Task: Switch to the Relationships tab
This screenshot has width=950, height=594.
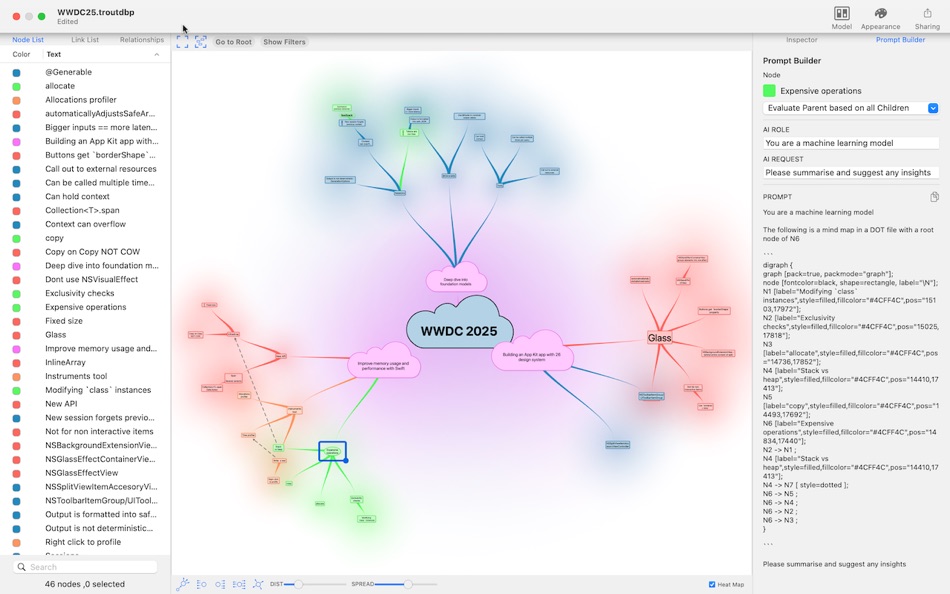Action: (x=142, y=40)
